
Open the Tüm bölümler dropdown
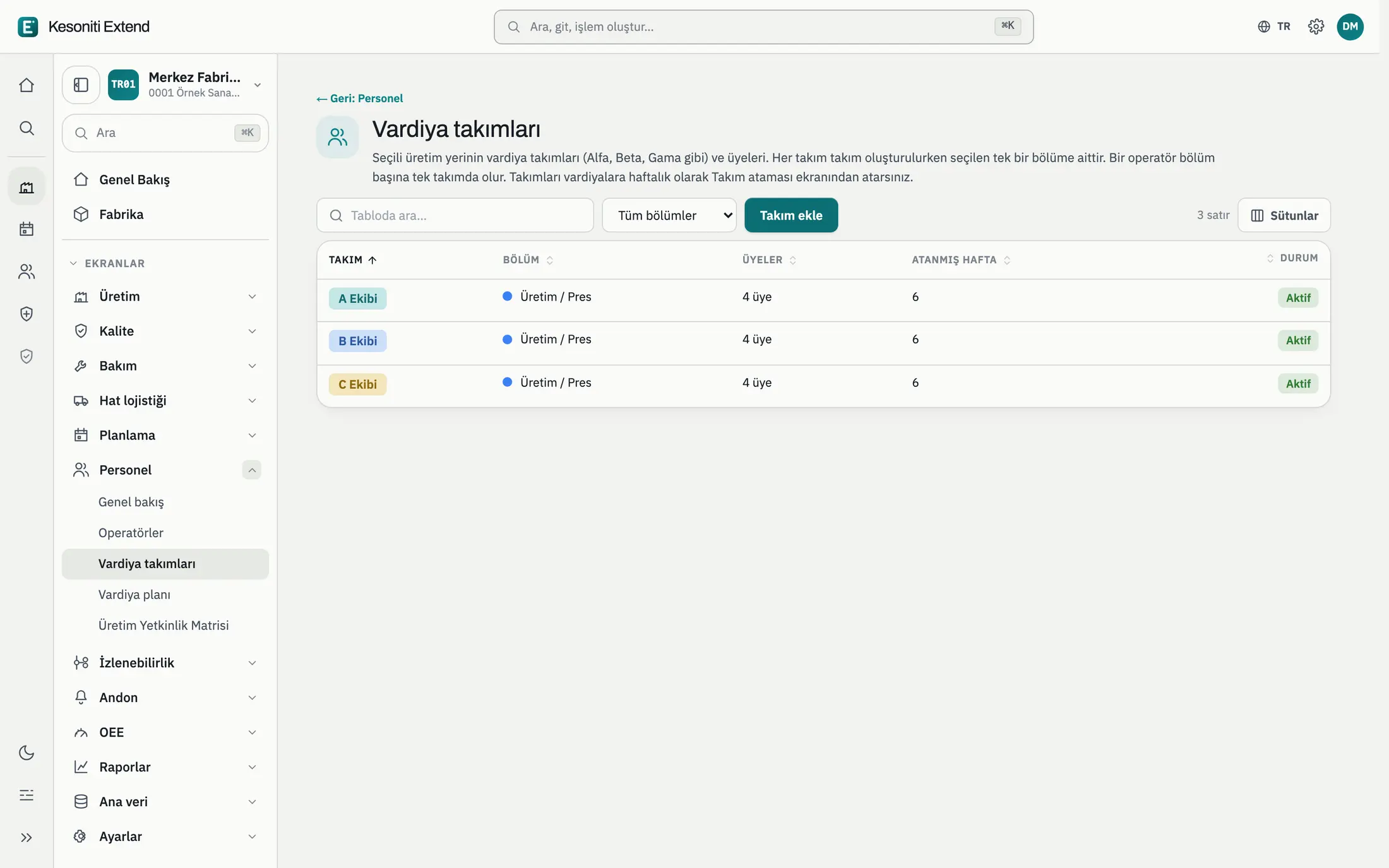point(669,215)
